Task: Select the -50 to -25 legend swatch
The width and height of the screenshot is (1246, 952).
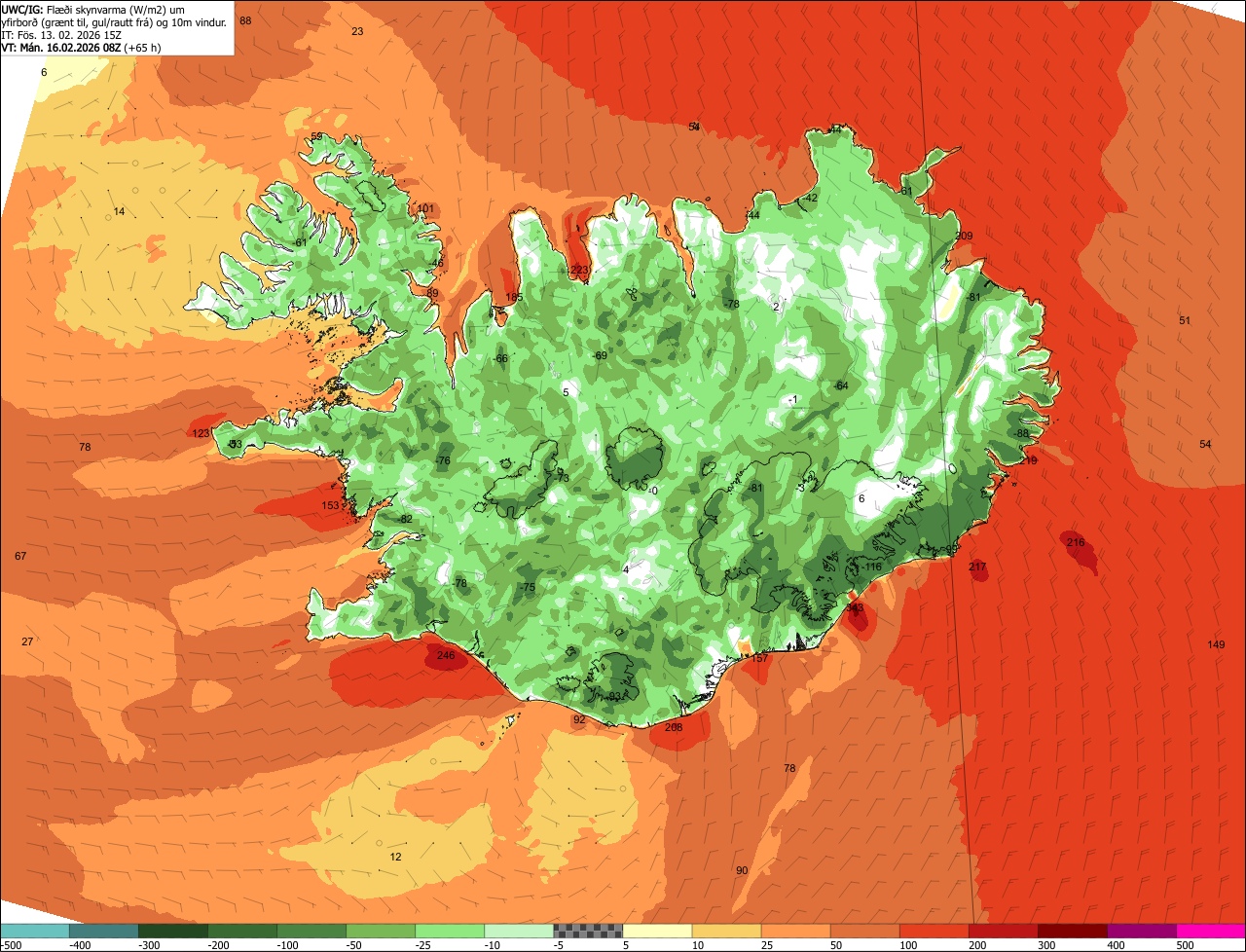Action: (x=381, y=932)
